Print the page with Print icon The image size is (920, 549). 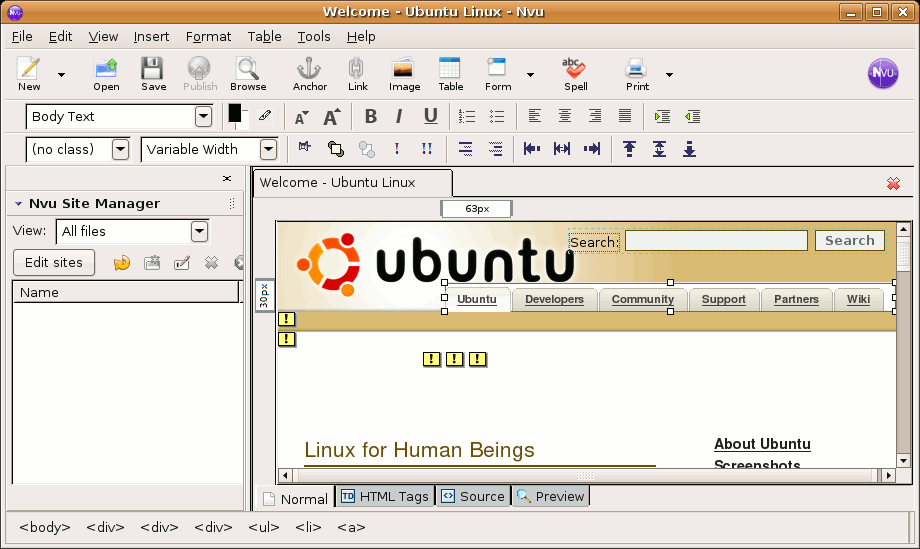pos(637,74)
